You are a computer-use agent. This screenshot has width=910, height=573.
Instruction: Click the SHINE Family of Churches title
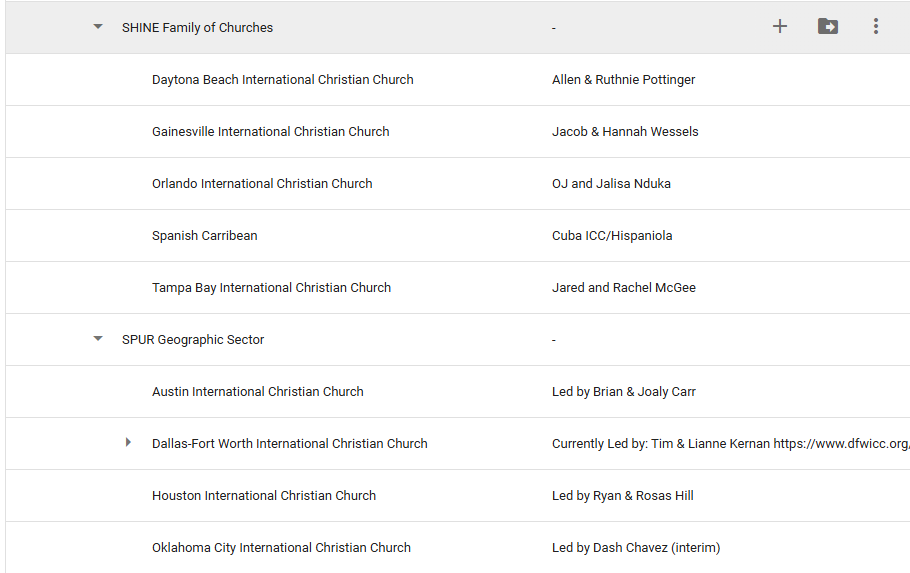(197, 28)
